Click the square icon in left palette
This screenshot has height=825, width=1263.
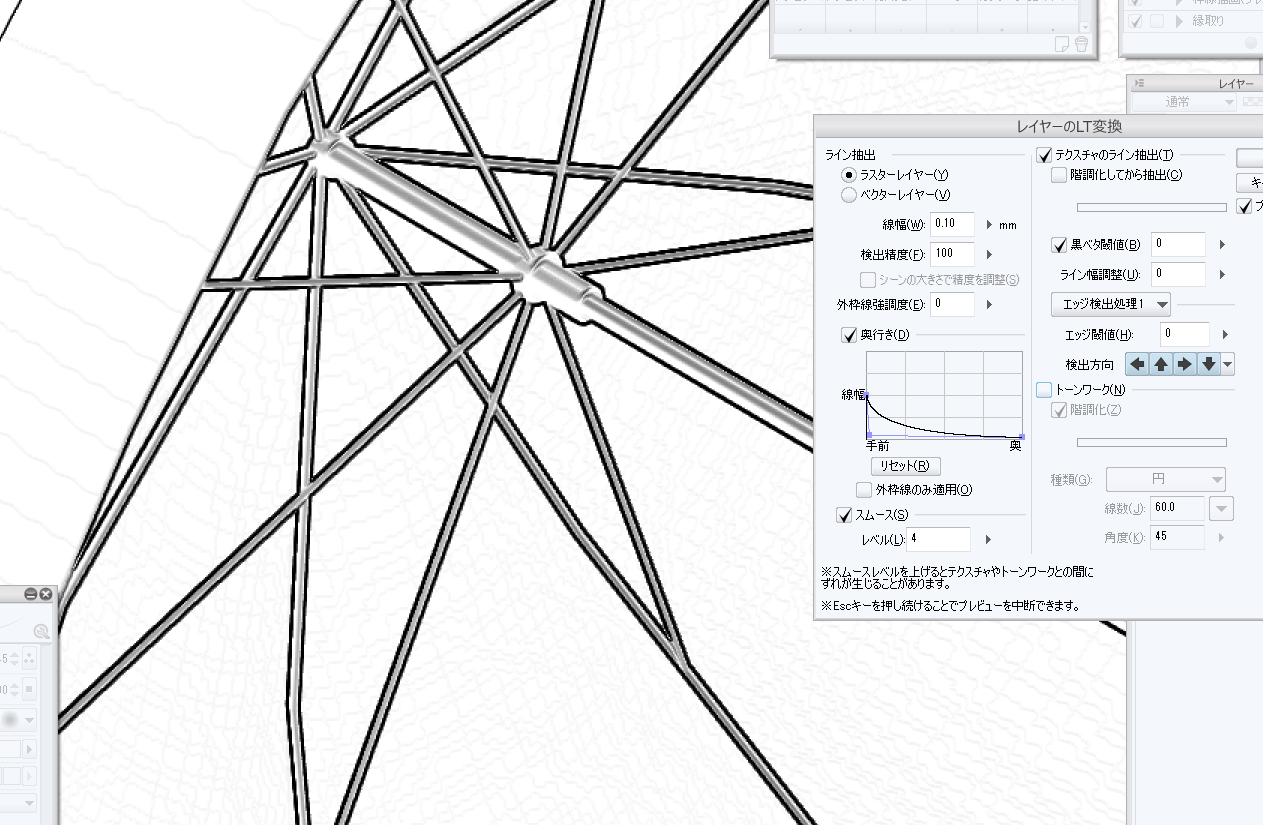(x=29, y=689)
